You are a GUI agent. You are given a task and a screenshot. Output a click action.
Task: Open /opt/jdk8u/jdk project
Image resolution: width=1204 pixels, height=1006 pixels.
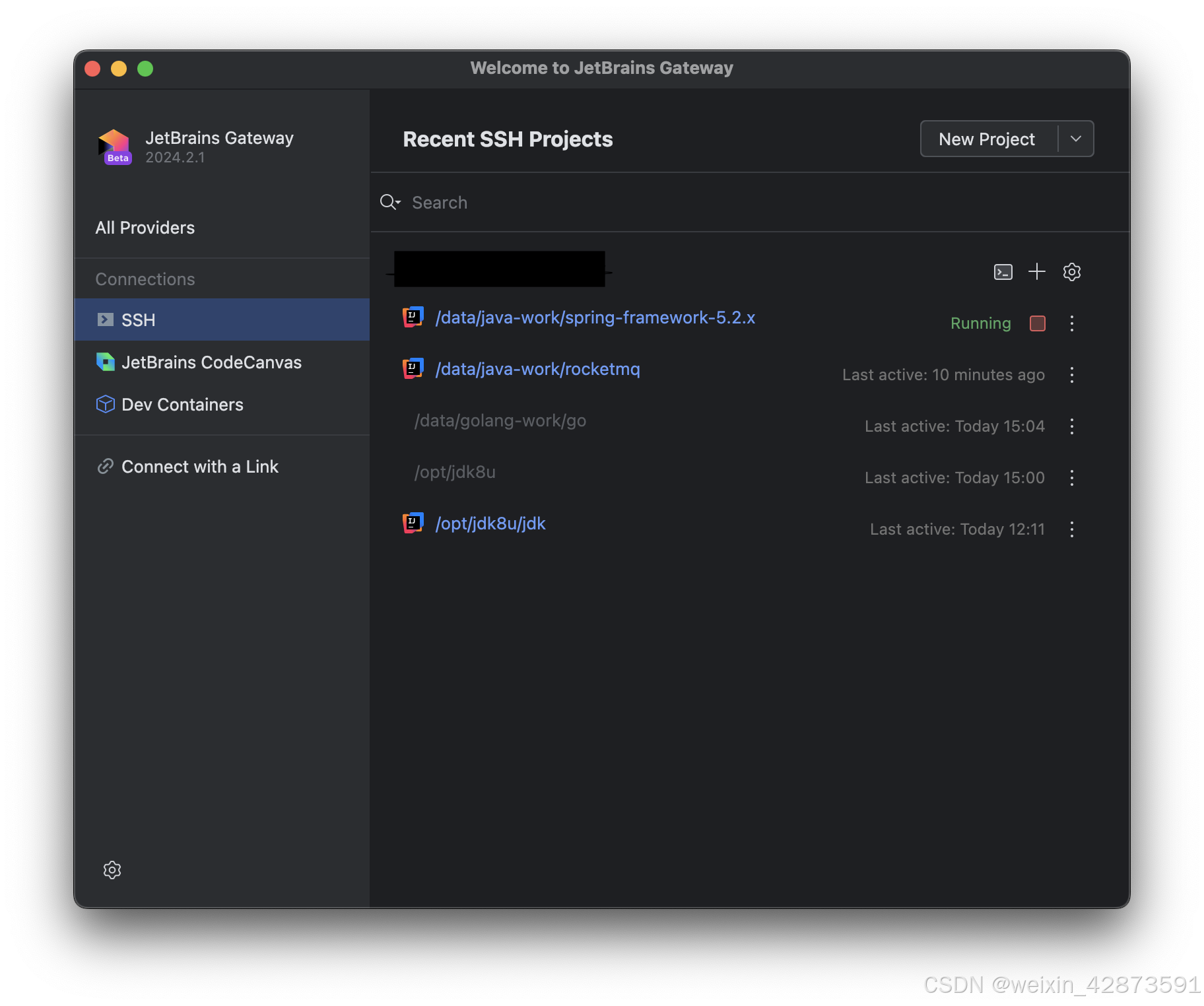(x=490, y=523)
